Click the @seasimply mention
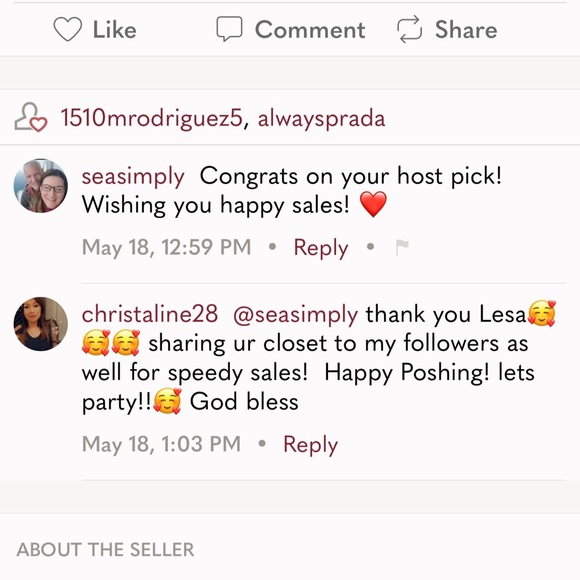 (x=296, y=315)
